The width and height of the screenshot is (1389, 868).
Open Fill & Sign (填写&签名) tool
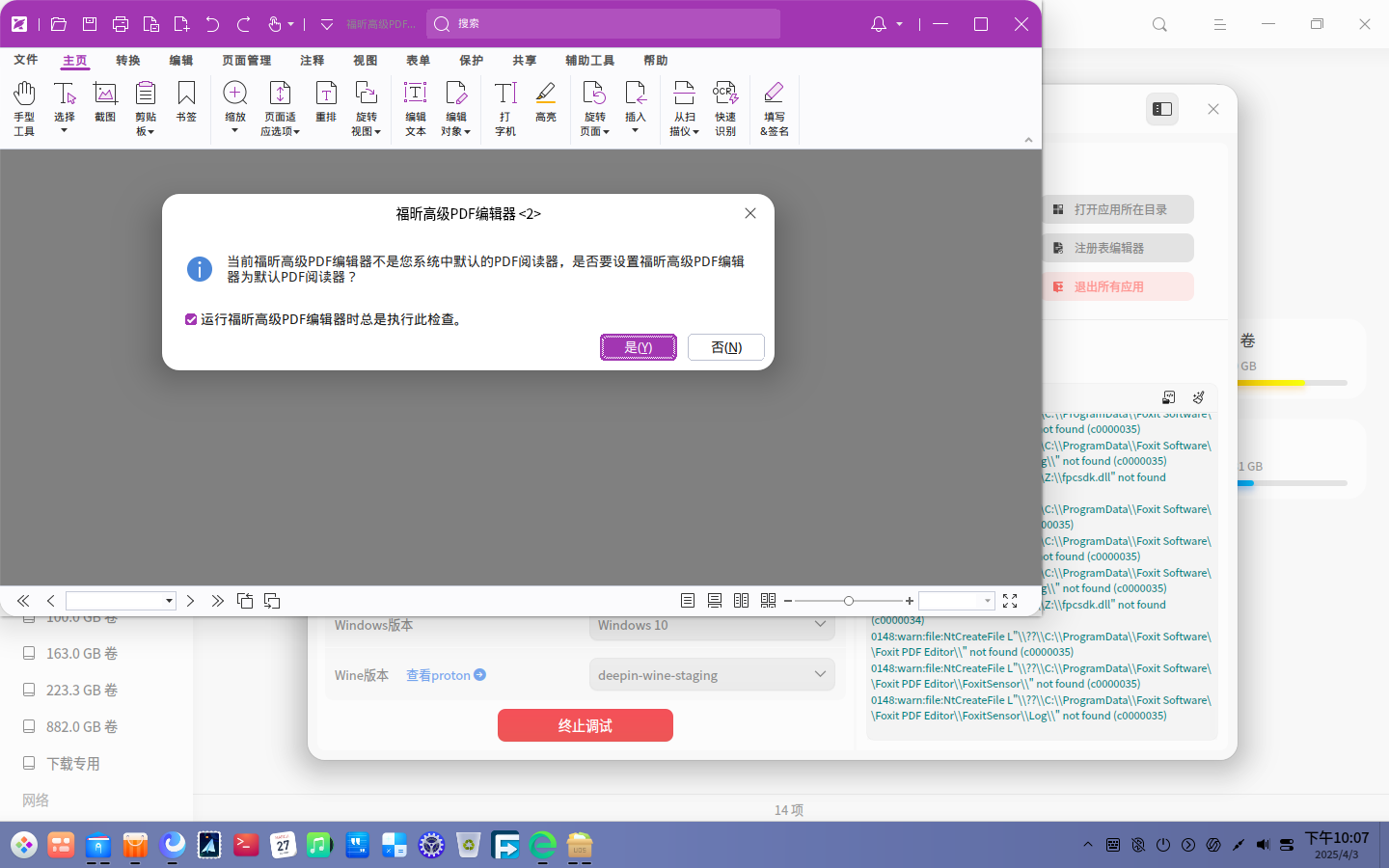click(x=775, y=108)
